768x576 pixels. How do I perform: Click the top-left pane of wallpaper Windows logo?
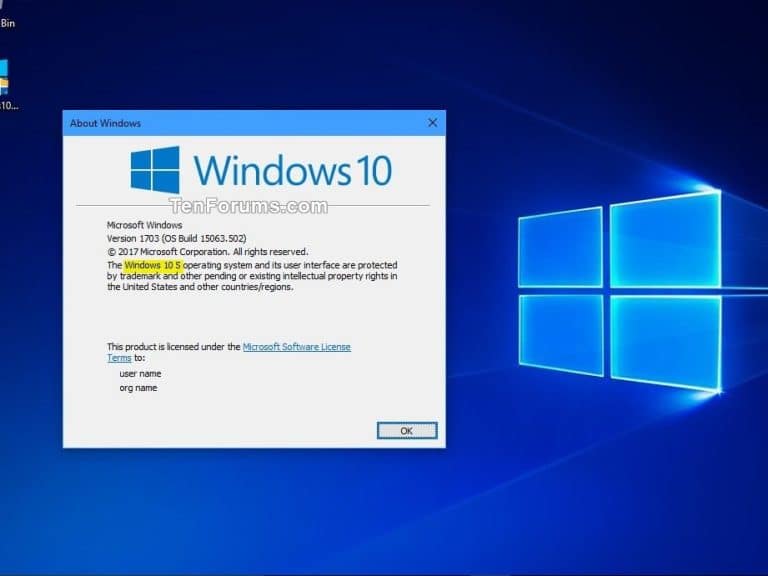click(x=560, y=245)
